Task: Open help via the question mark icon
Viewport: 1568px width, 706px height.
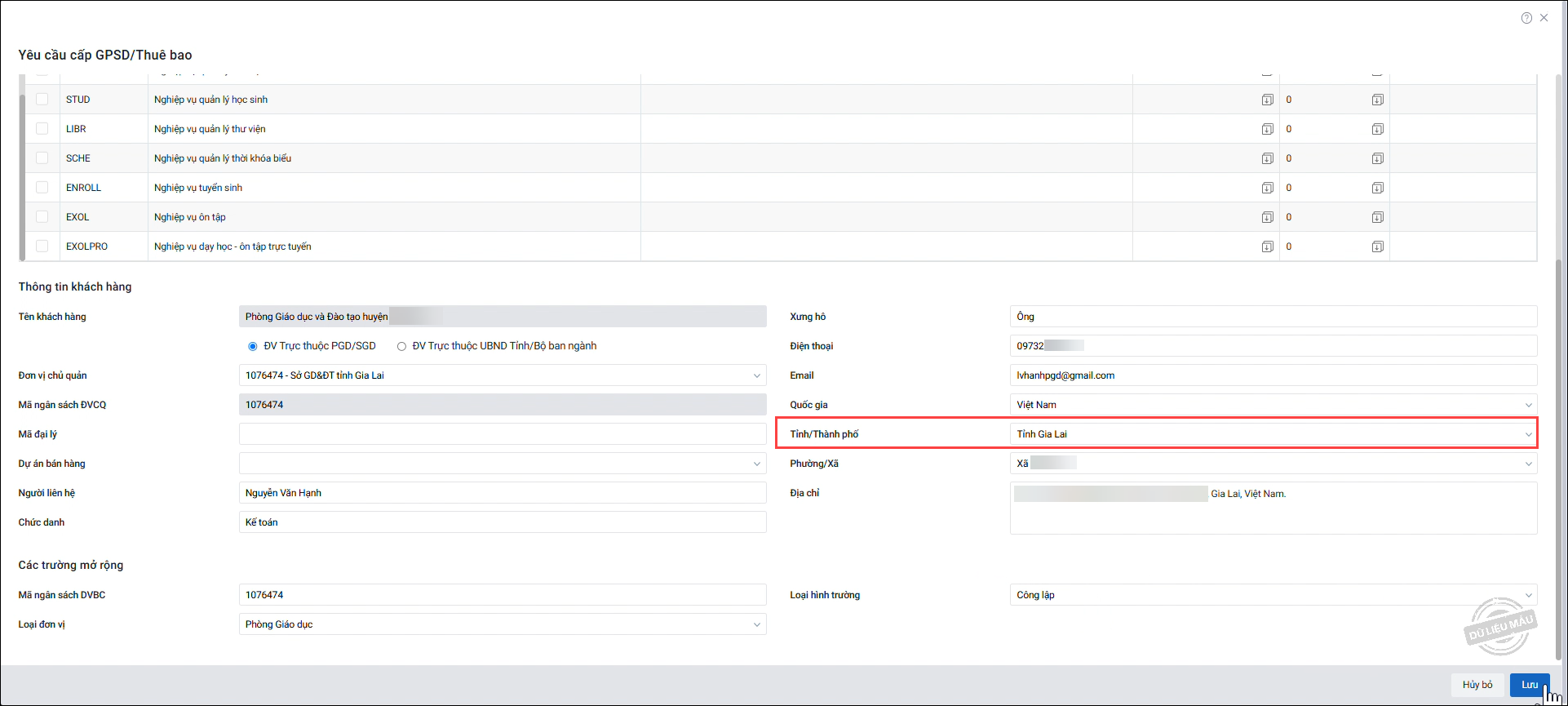Action: pos(1526,18)
